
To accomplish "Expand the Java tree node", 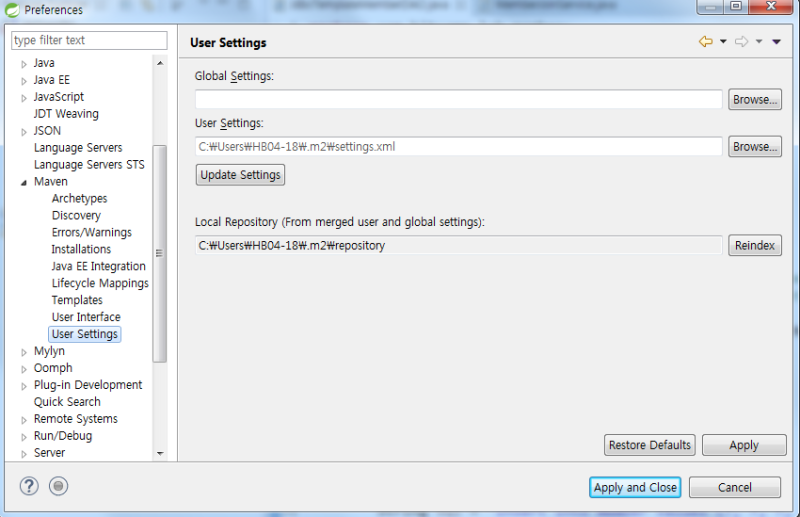I will [23, 64].
